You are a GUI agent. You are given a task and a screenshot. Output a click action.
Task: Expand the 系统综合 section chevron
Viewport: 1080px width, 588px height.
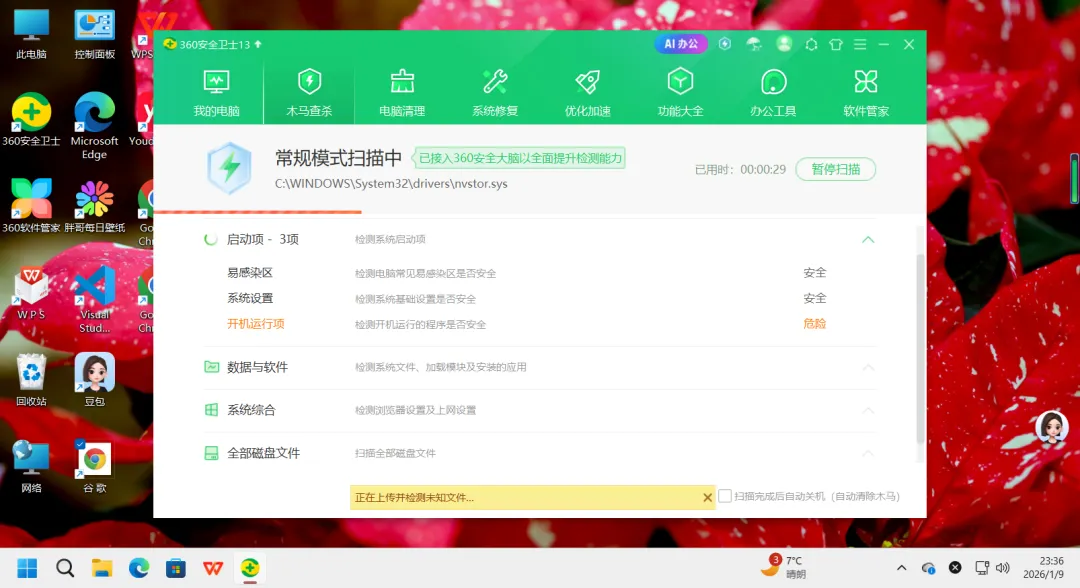coord(868,410)
